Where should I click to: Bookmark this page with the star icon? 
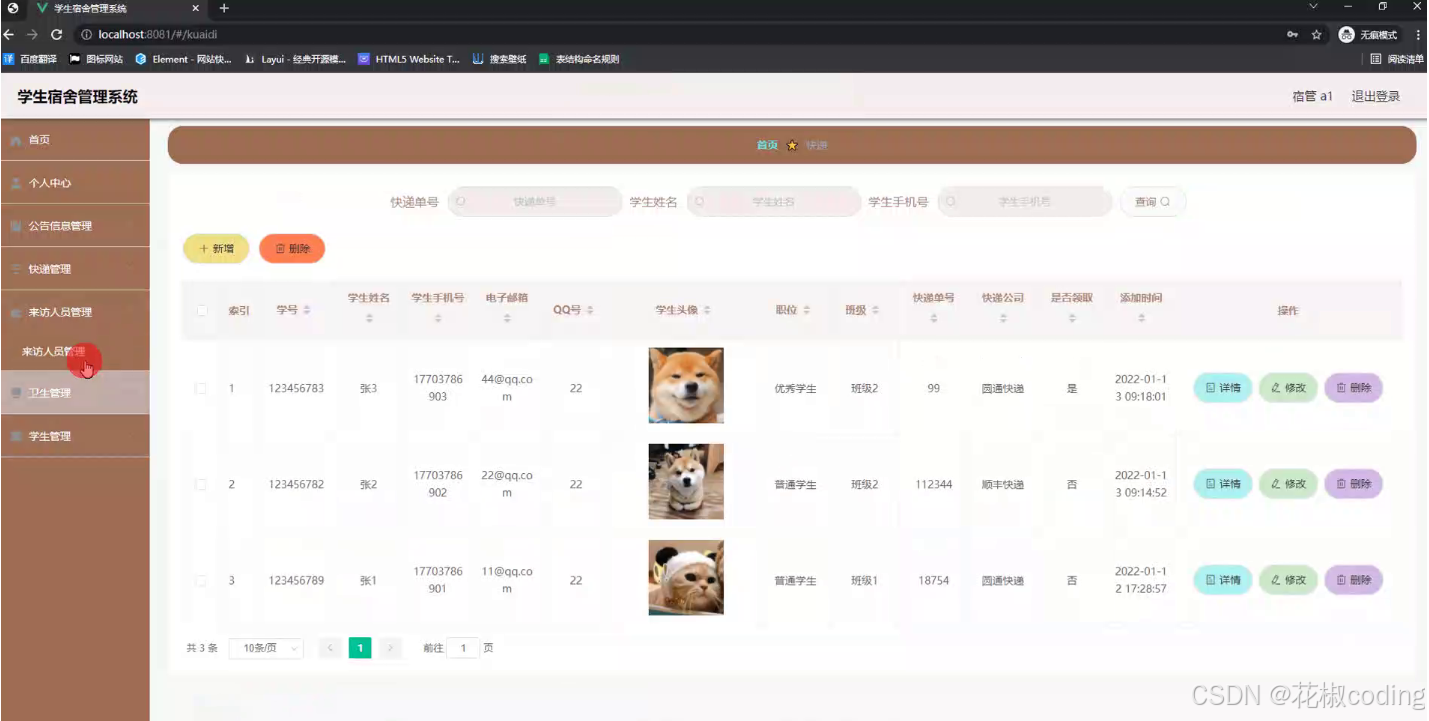click(1317, 34)
